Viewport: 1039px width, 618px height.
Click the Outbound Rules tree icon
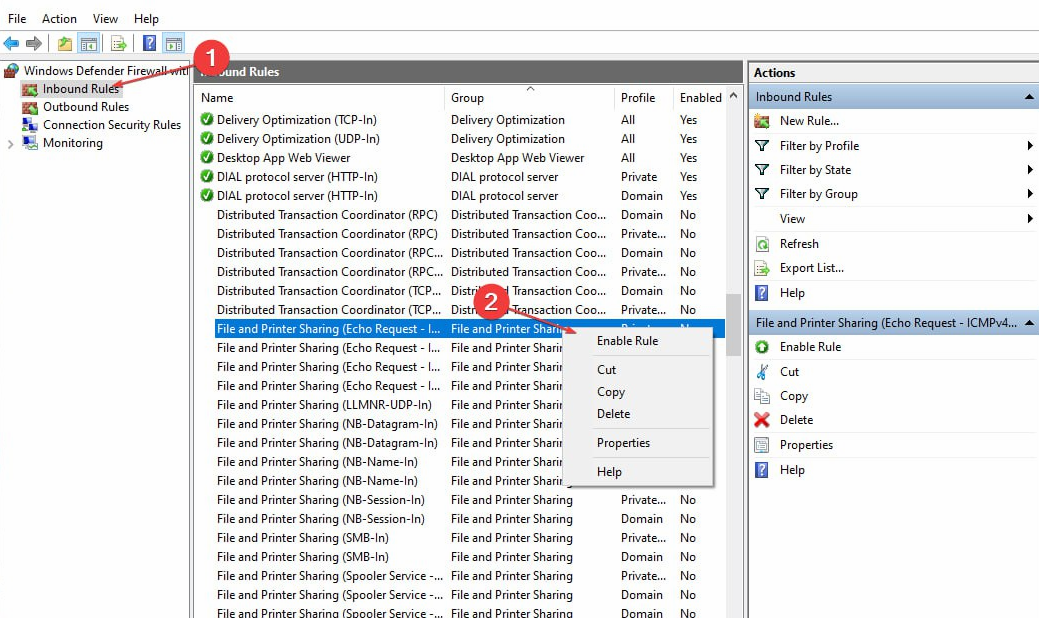(x=30, y=107)
